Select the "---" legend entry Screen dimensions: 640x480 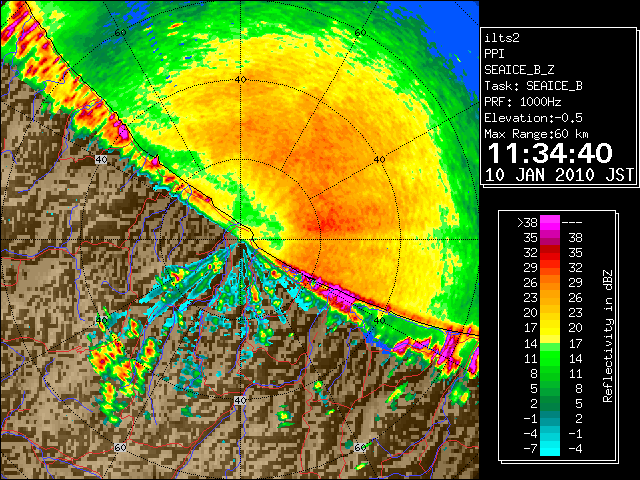[572, 223]
